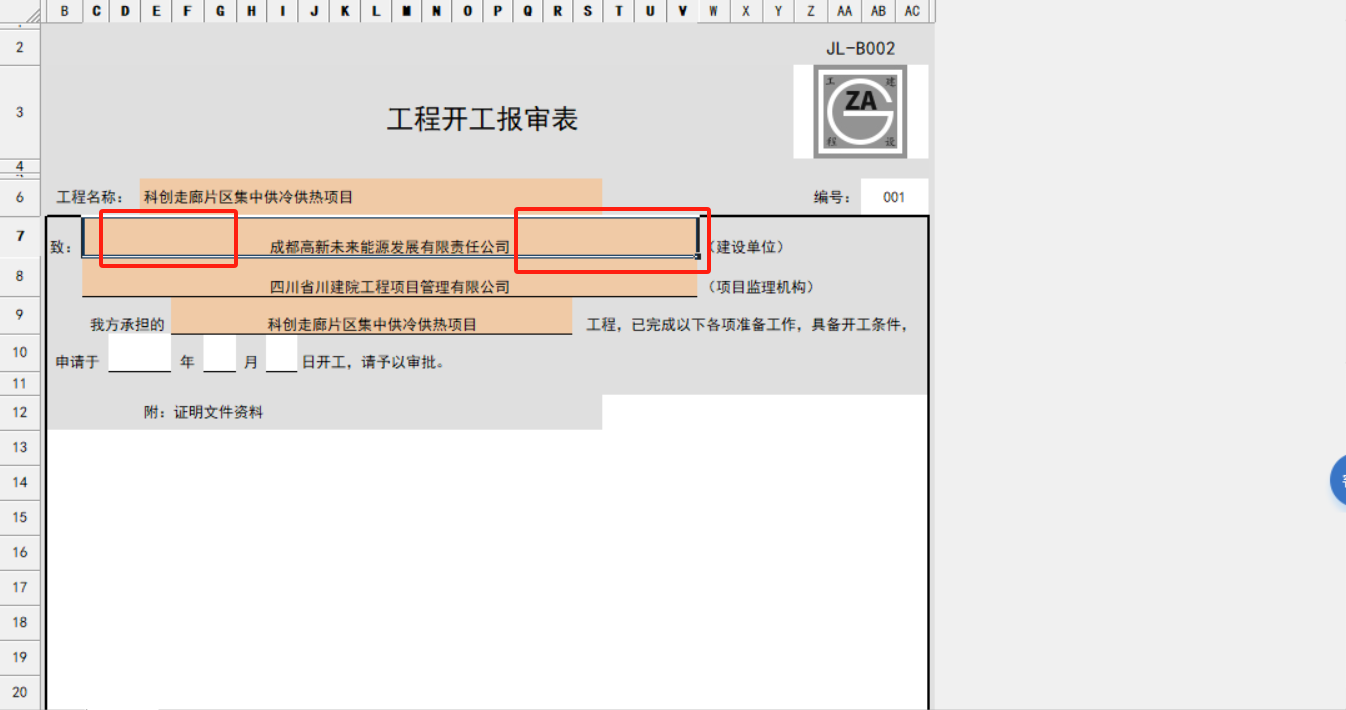This screenshot has height=710, width=1346.
Task: Select row 10 header
Action: click(x=20, y=352)
